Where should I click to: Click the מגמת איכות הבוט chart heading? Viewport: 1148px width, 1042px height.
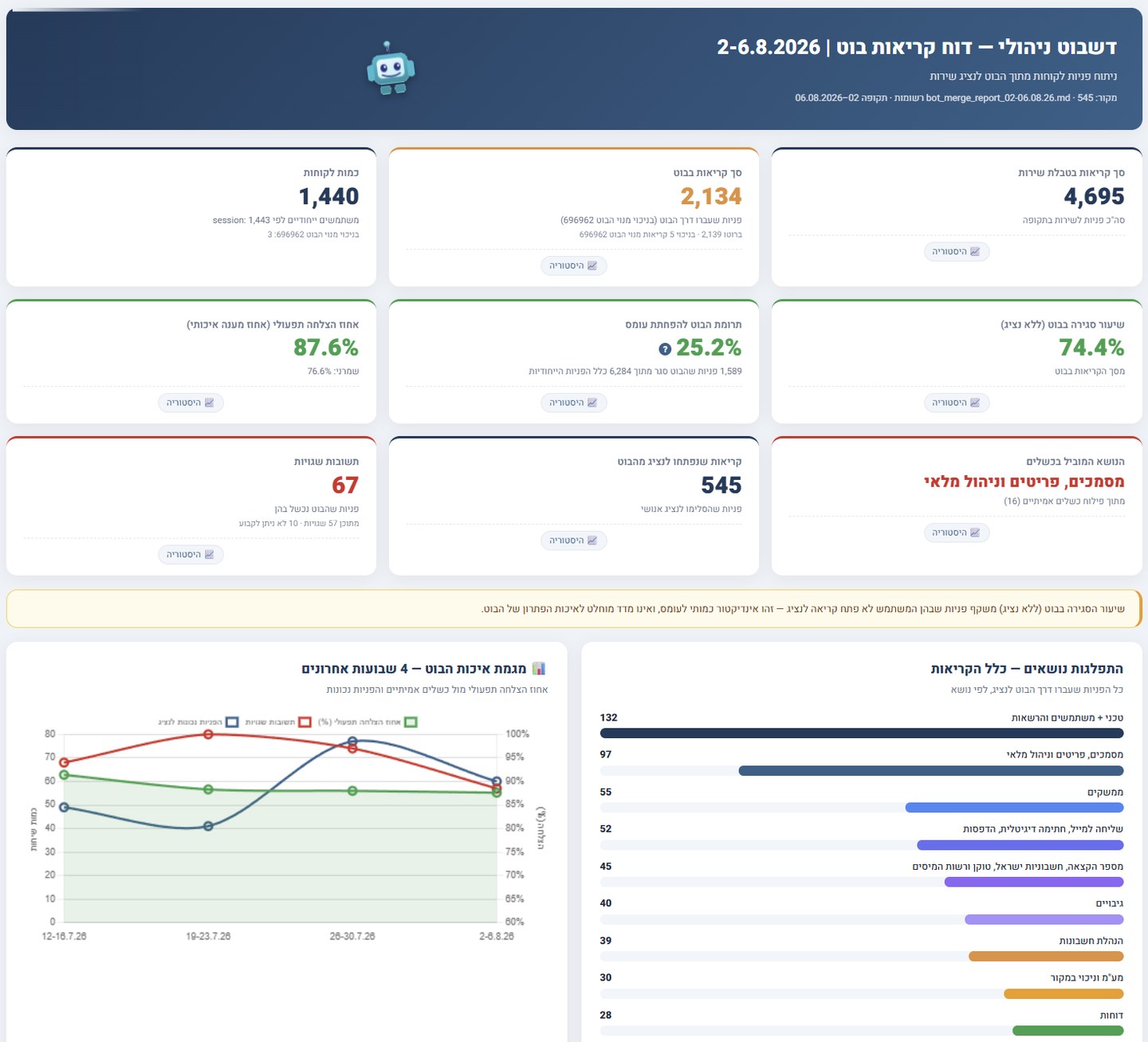(414, 669)
